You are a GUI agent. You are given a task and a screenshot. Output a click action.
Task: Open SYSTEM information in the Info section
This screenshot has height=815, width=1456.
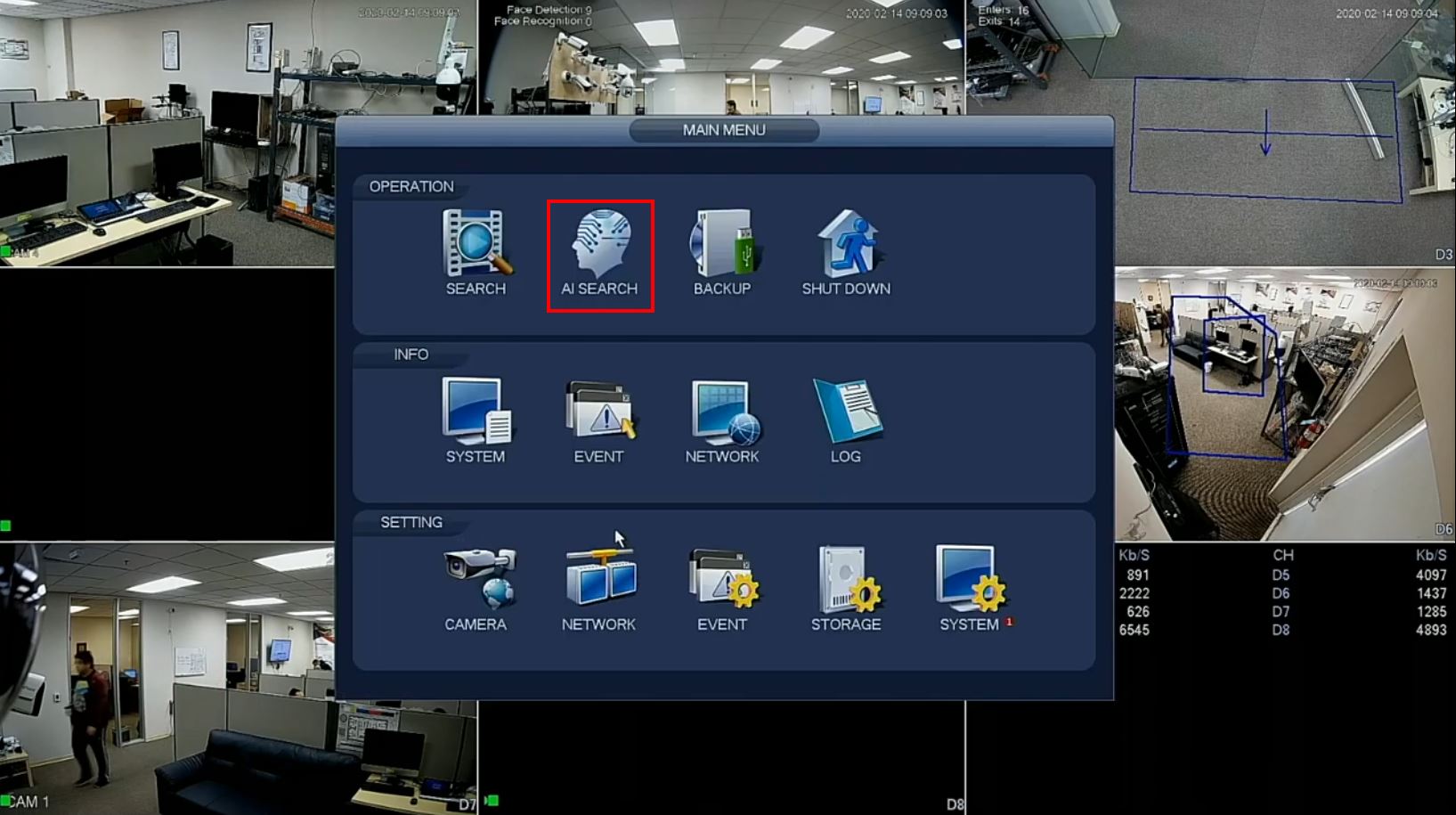tap(476, 420)
